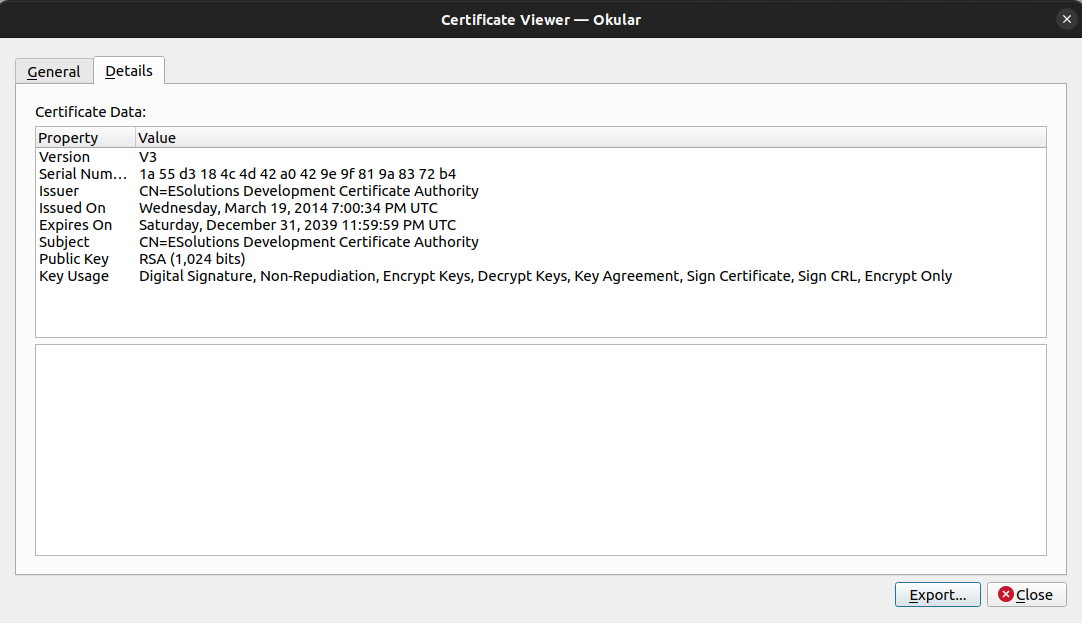The width and height of the screenshot is (1082, 623).
Task: Select the Serial Number row
Action: tap(540, 174)
